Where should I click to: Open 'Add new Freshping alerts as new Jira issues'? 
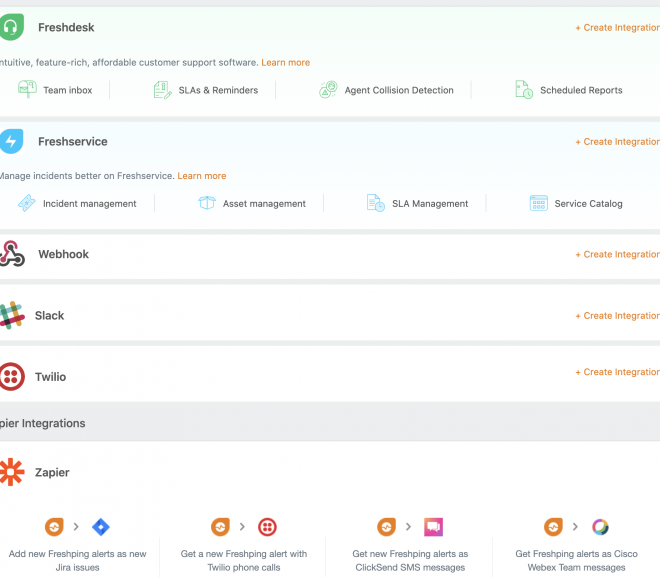(x=77, y=560)
